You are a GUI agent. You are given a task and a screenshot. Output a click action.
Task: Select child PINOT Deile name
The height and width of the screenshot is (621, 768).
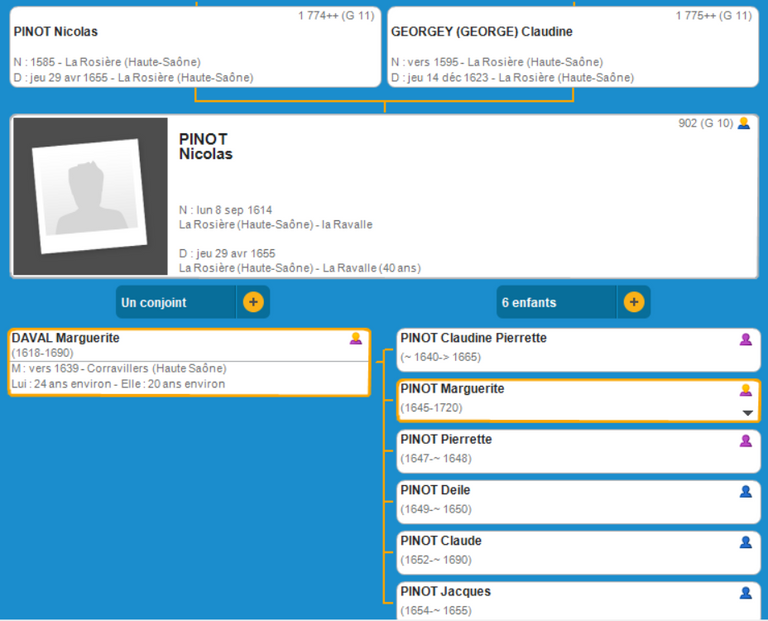(x=436, y=491)
